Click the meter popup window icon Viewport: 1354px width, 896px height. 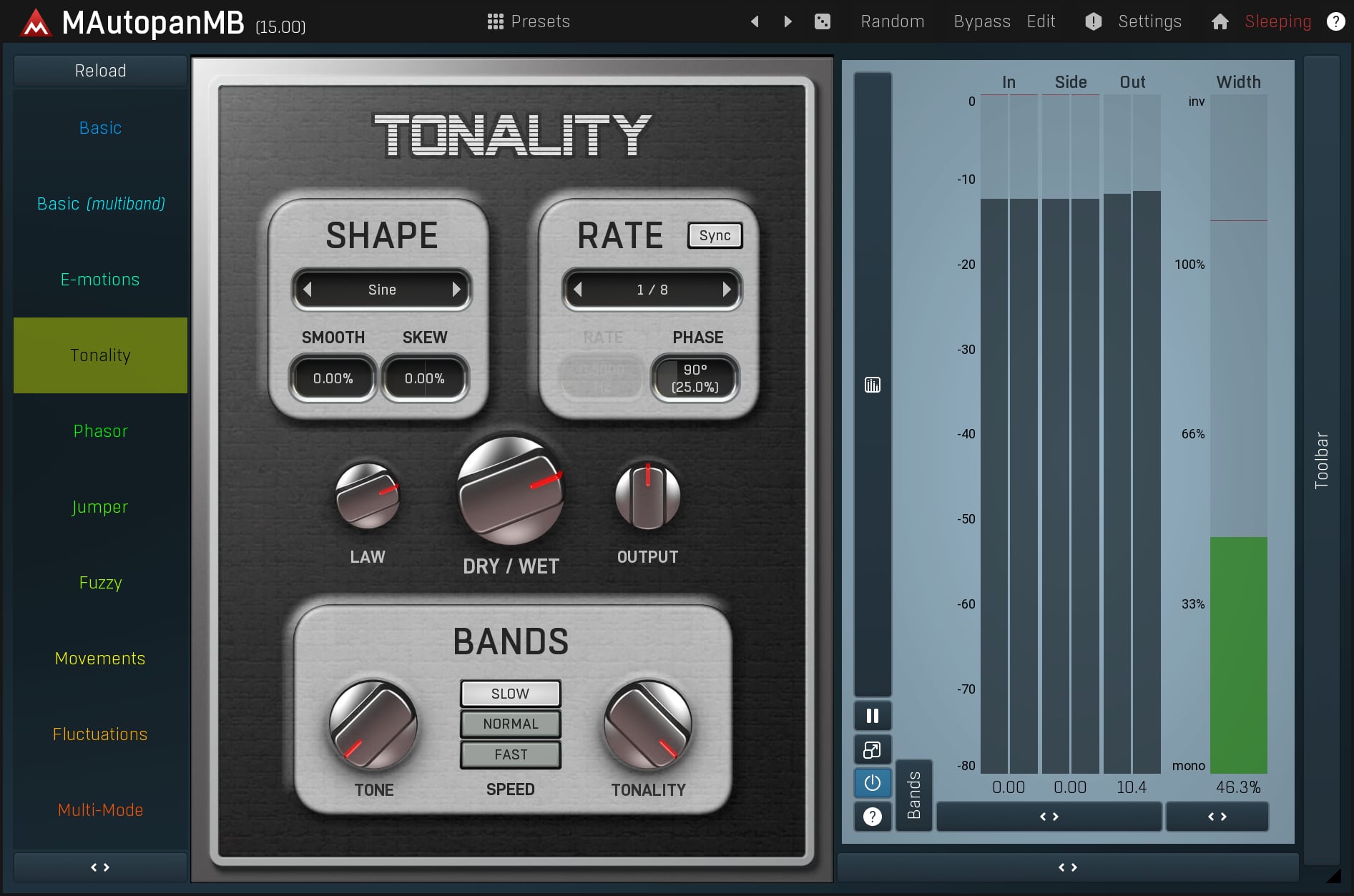coord(872,749)
